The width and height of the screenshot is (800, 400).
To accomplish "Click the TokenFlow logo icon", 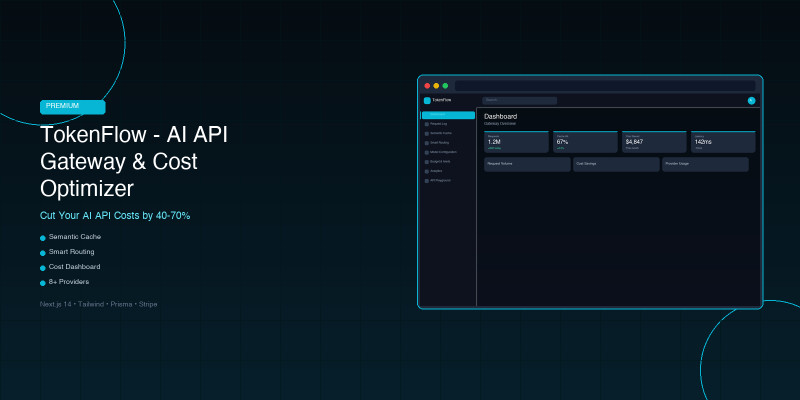I will [427, 101].
